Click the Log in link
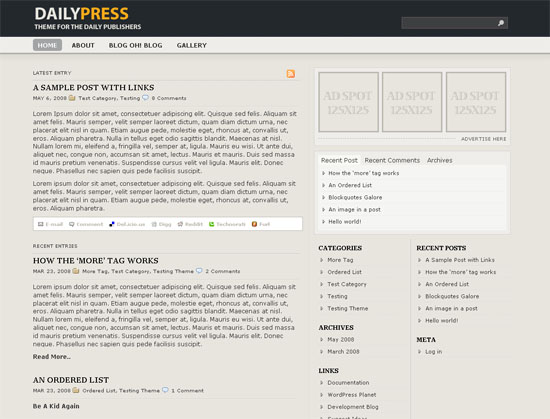 click(x=434, y=352)
